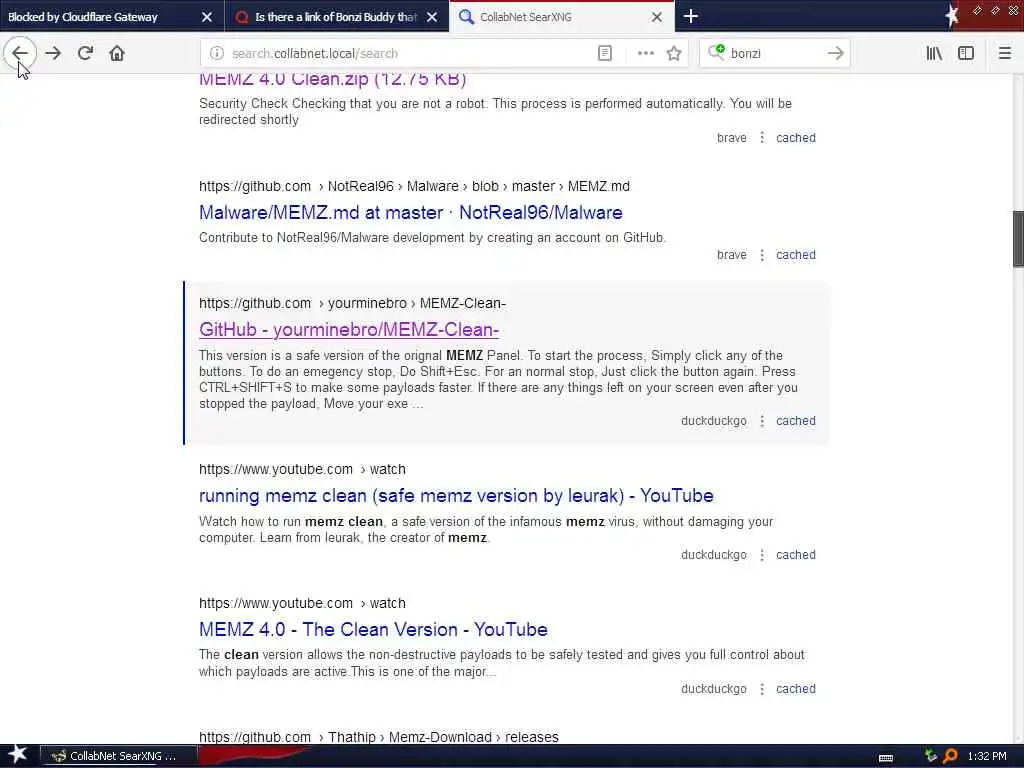Viewport: 1024px width, 768px height.
Task: Open cached link for The Clean Version result
Action: [x=795, y=688]
